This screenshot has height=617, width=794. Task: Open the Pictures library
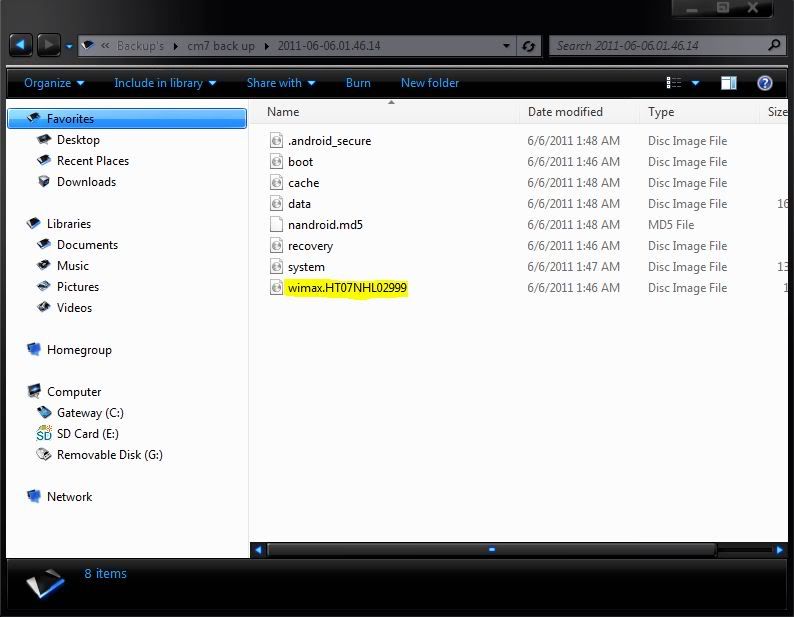(77, 287)
